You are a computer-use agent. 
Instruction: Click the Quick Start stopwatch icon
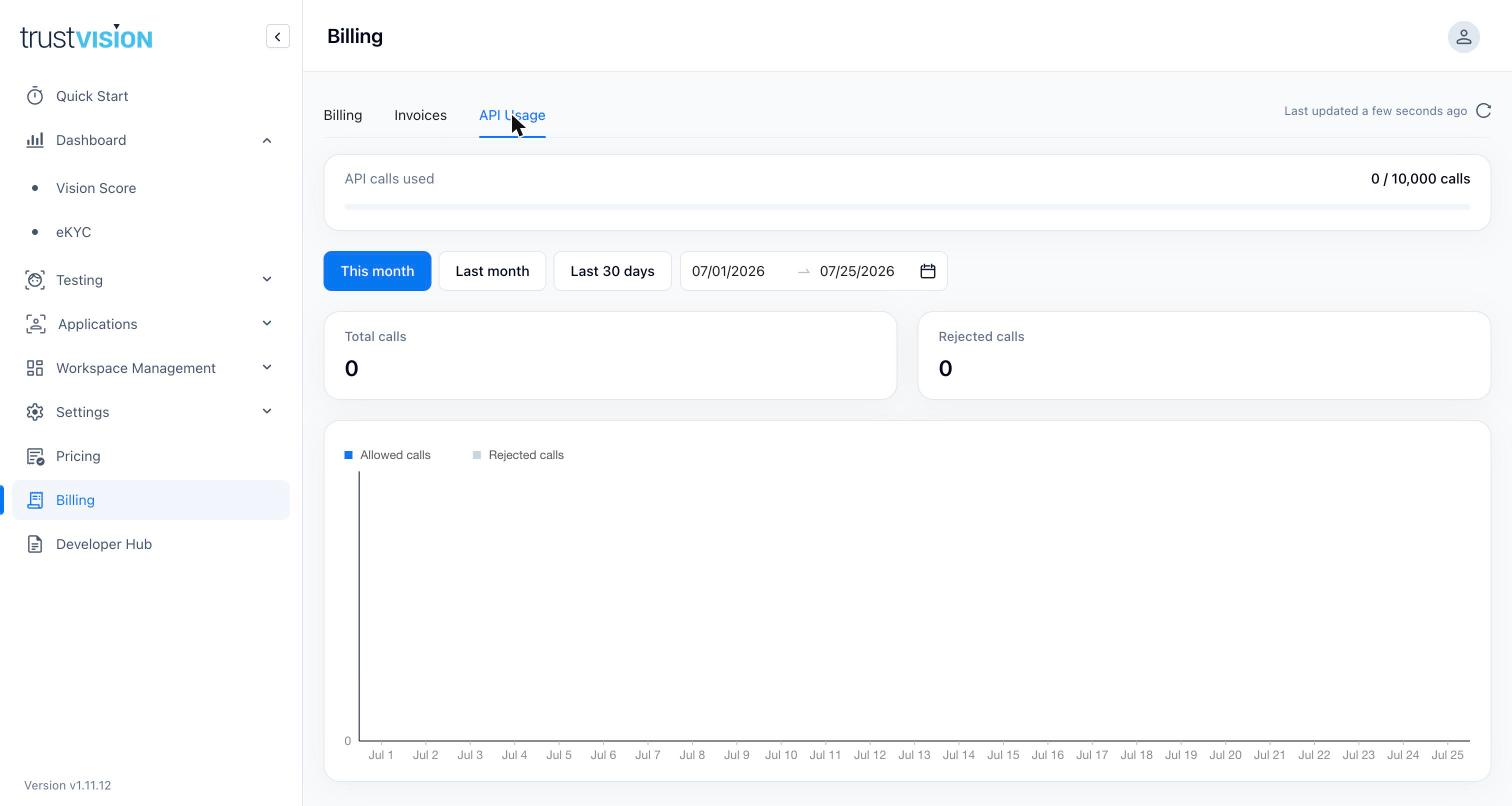(x=35, y=96)
